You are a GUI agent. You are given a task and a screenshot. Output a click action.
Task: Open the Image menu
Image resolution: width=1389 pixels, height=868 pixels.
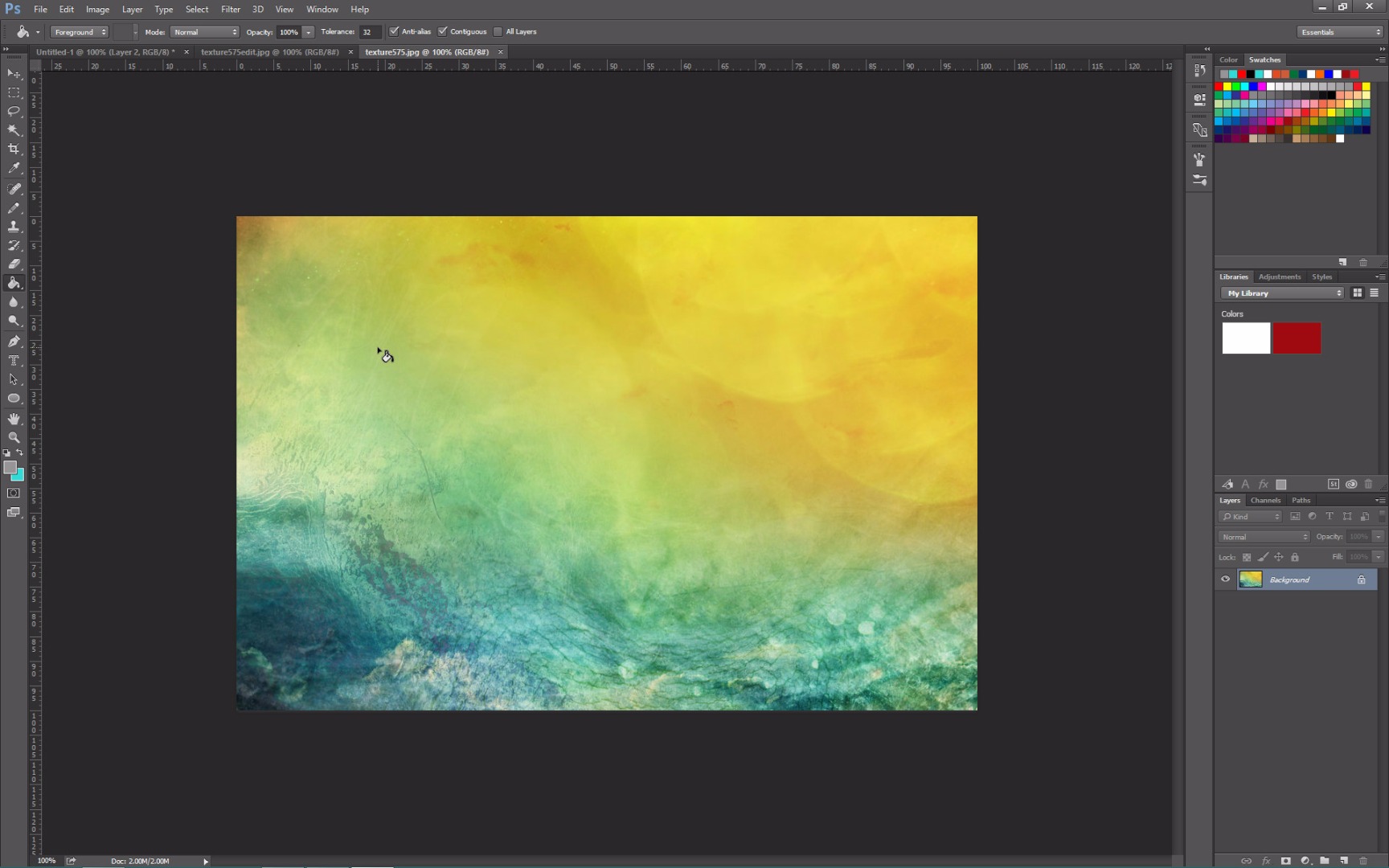[97, 9]
